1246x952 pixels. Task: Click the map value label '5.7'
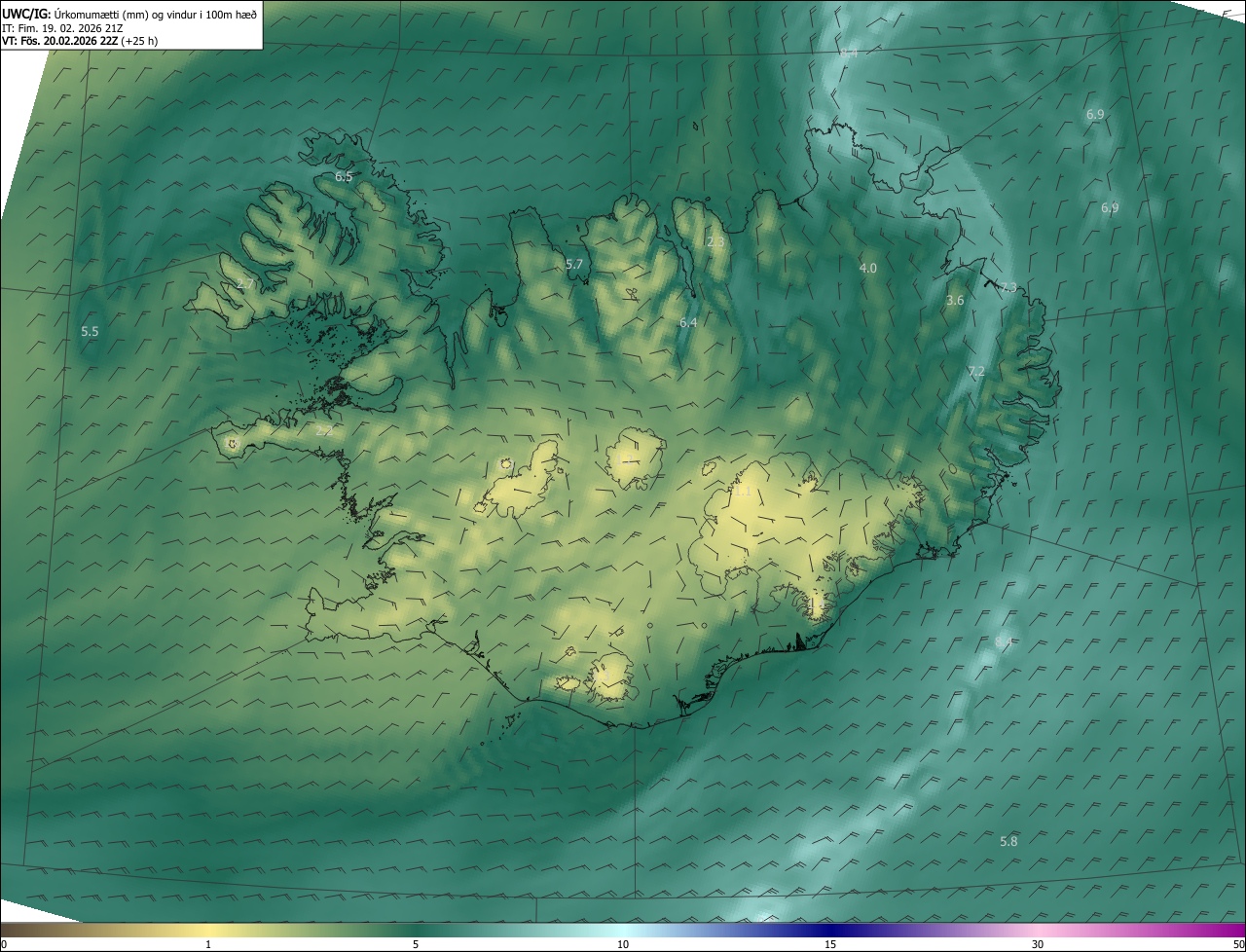tap(574, 264)
